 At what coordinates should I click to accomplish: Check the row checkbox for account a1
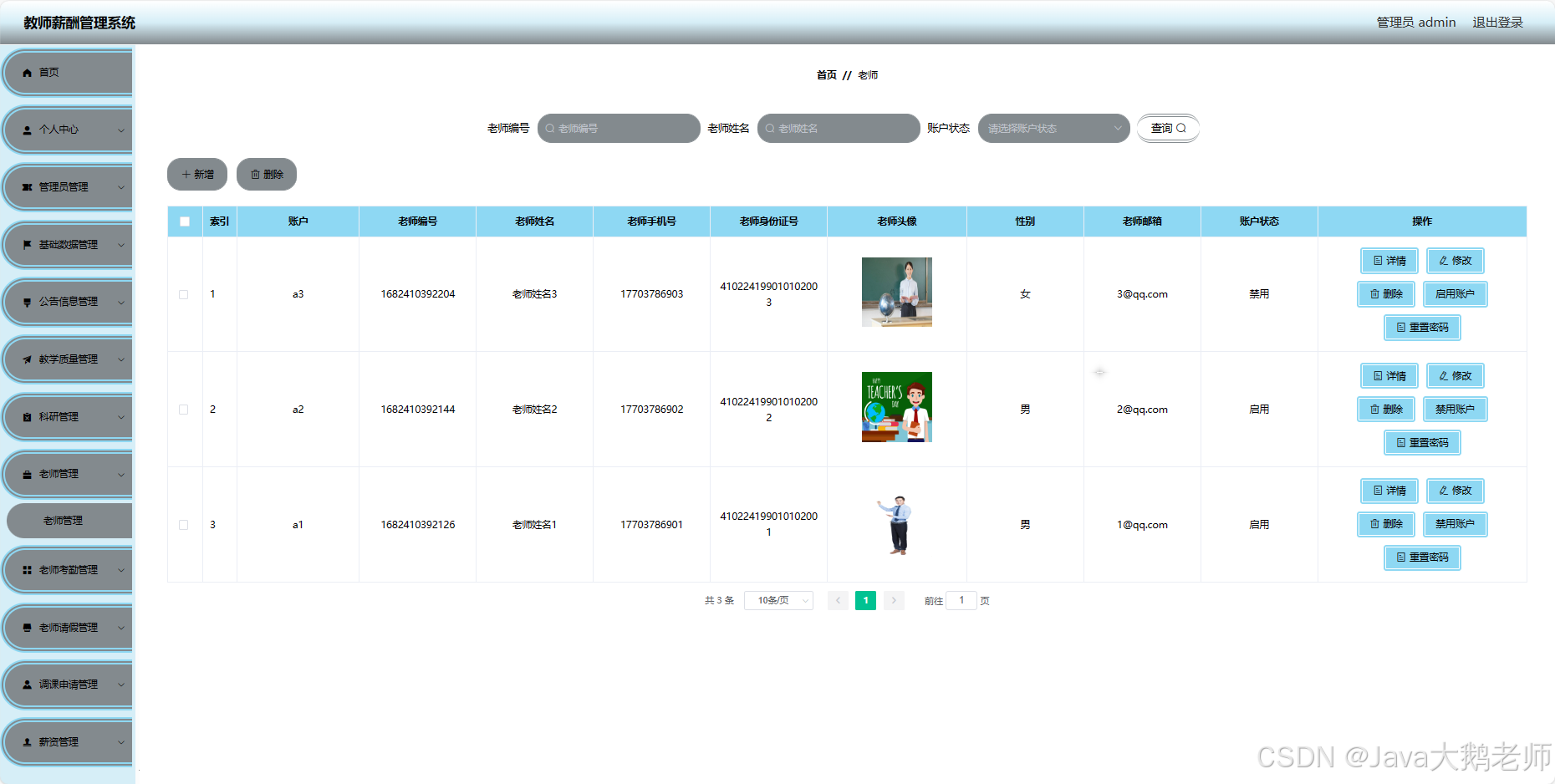(183, 525)
